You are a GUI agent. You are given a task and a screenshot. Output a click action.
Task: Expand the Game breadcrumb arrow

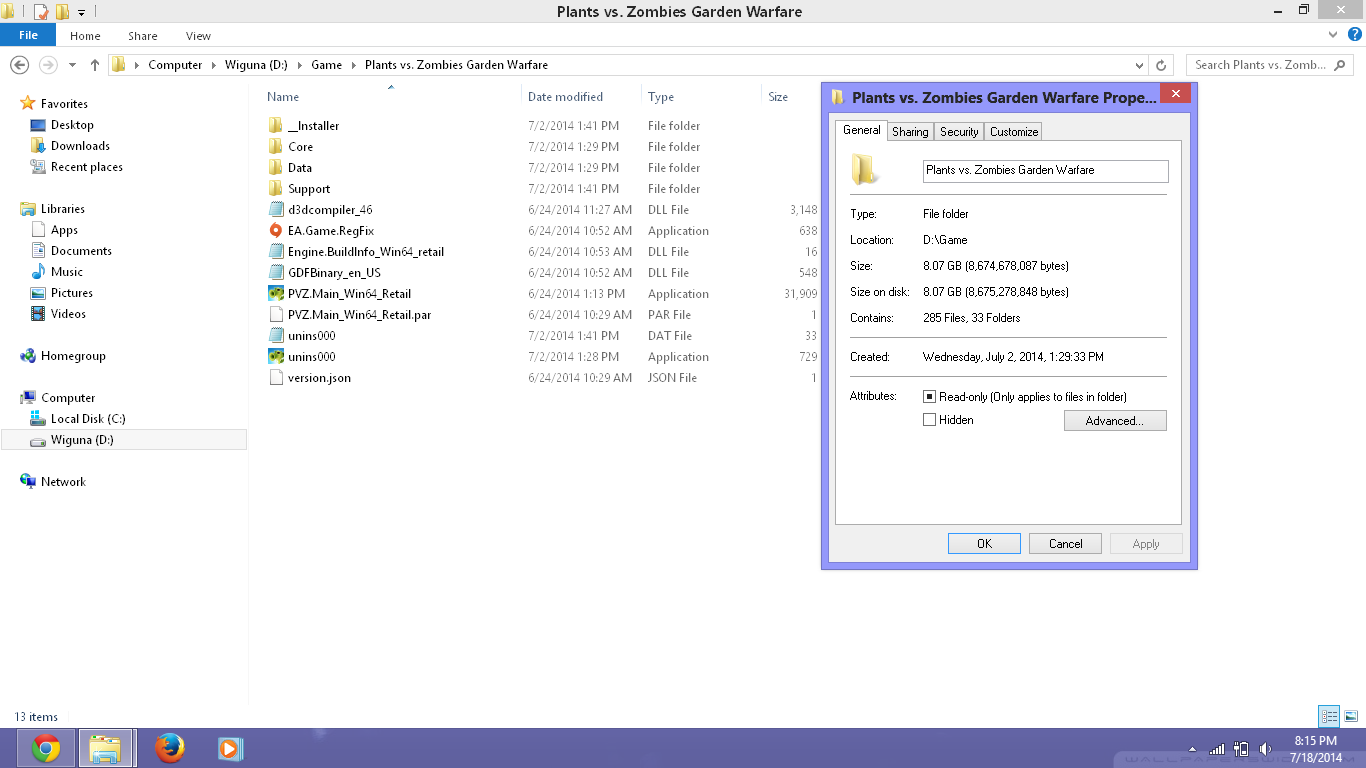(353, 65)
